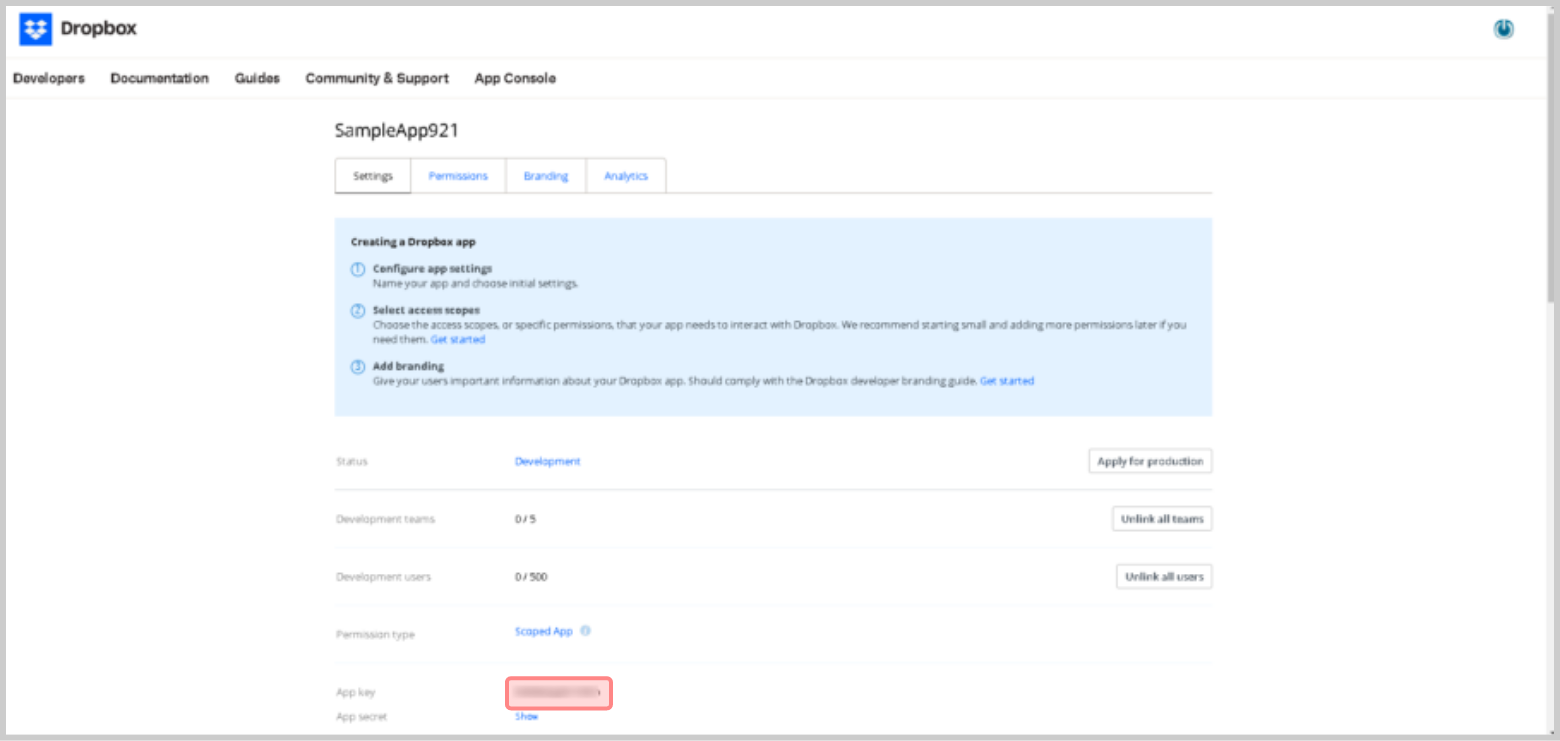
Task: Open the Scoped App link
Action: (544, 632)
